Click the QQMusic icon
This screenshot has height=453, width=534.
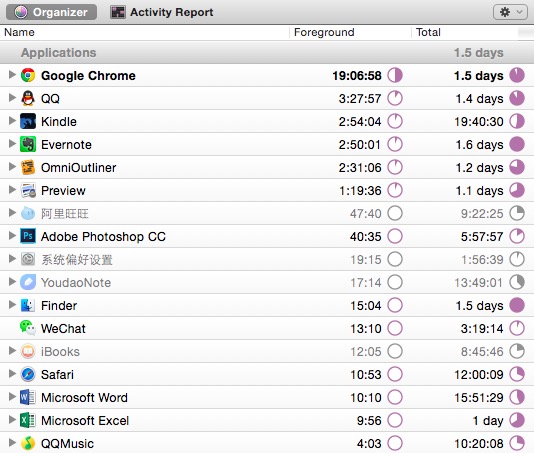[28, 443]
